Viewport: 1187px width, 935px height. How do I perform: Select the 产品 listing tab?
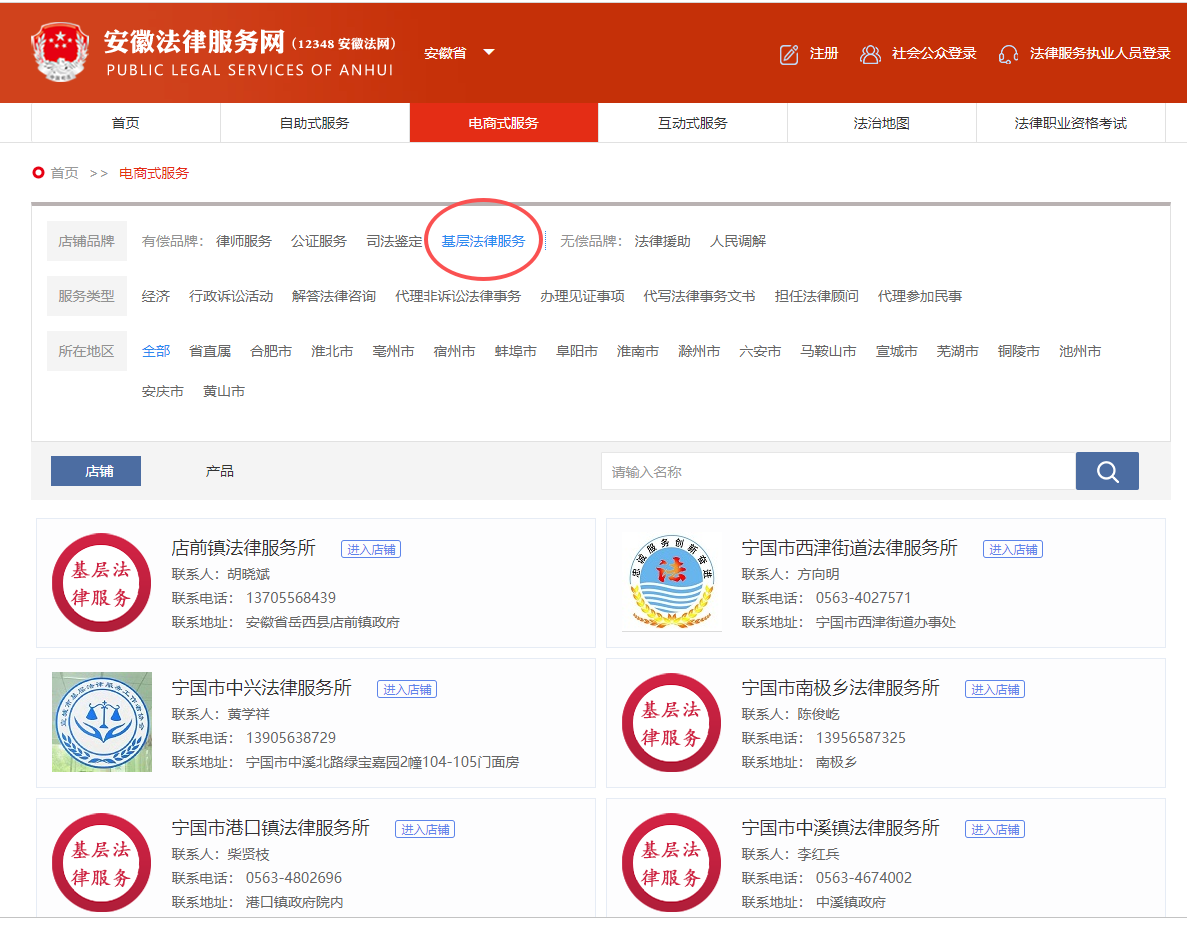(x=220, y=471)
